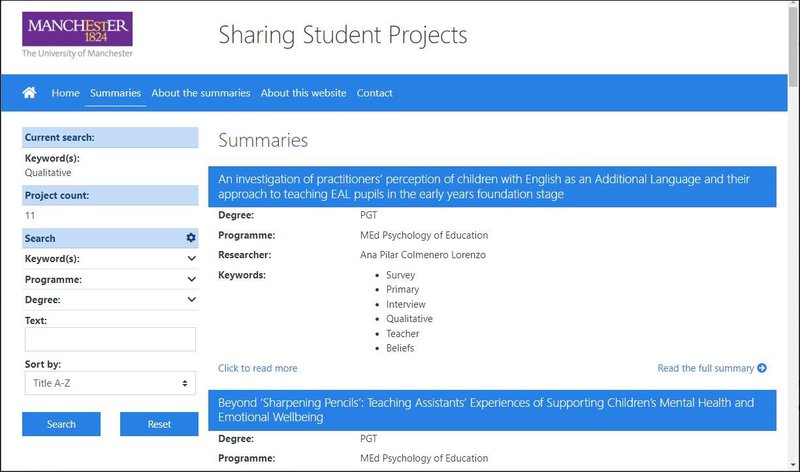Click arrow icon beside Read the full summary

coord(763,368)
